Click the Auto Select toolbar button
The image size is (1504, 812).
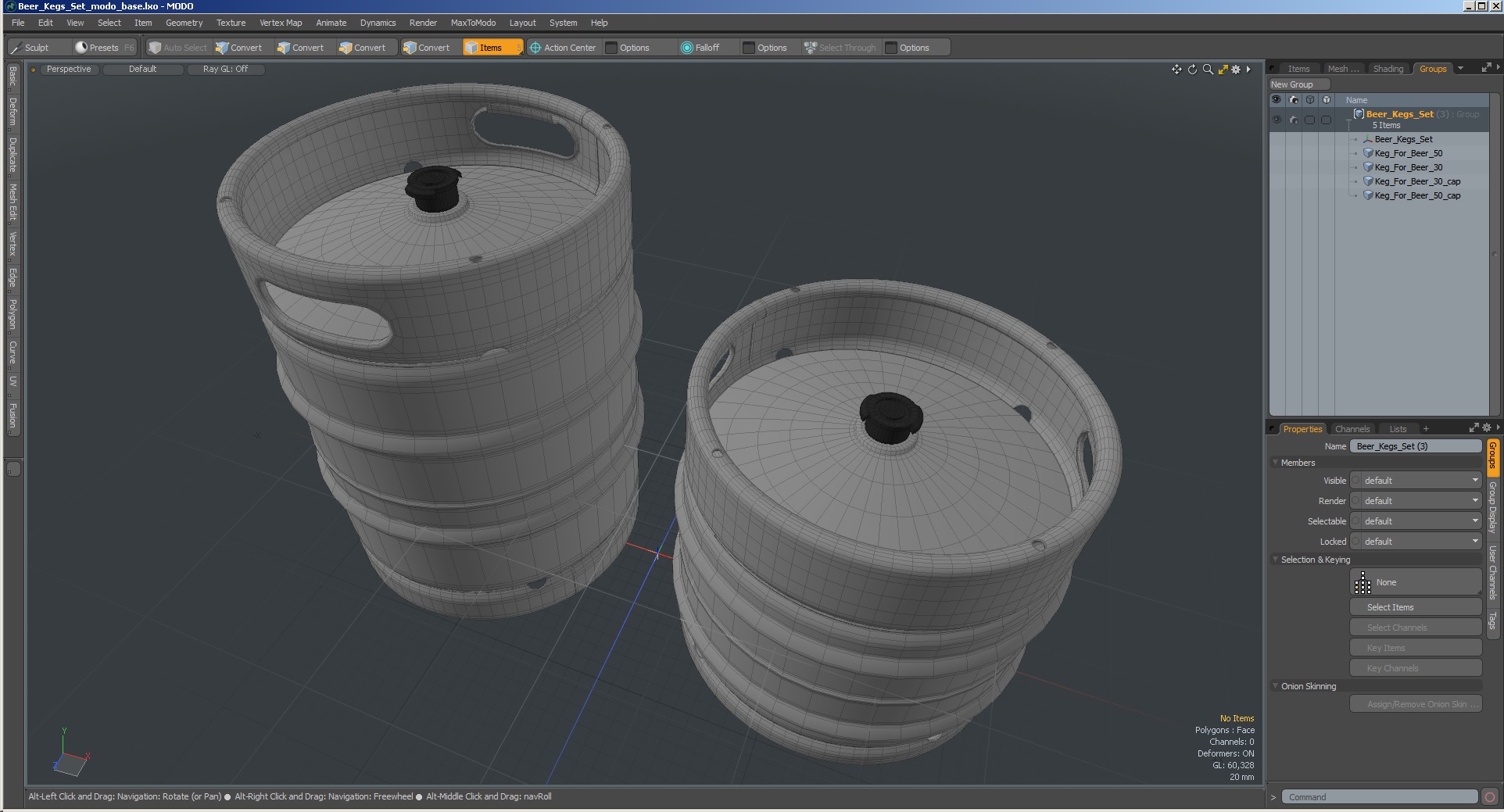(178, 48)
